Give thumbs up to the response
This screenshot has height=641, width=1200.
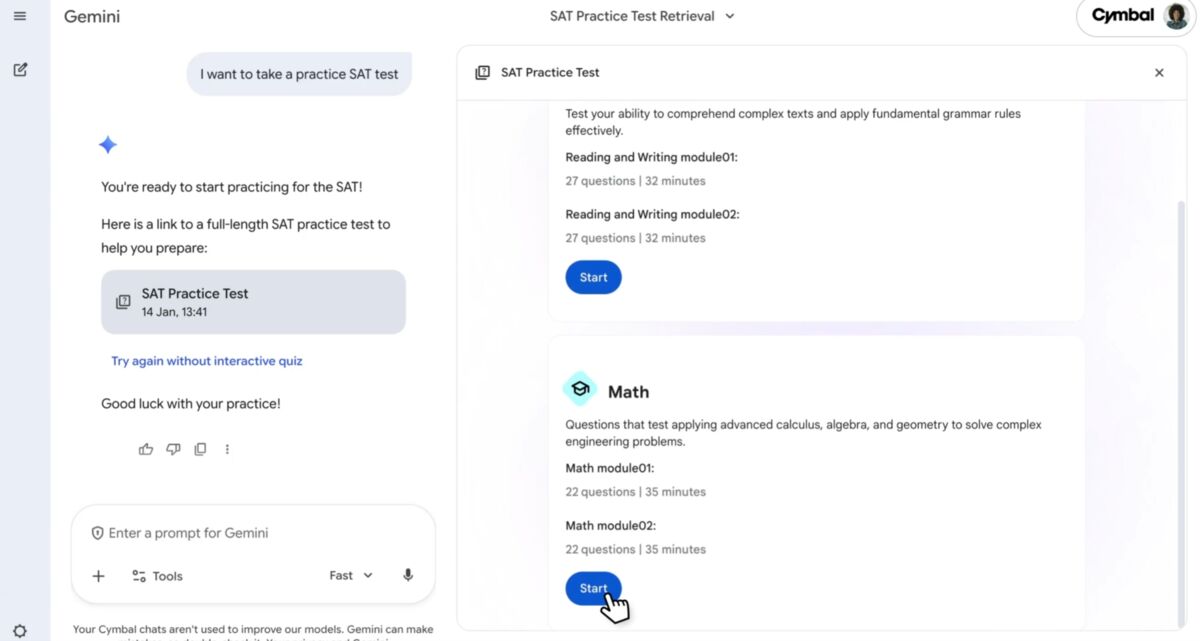146,450
